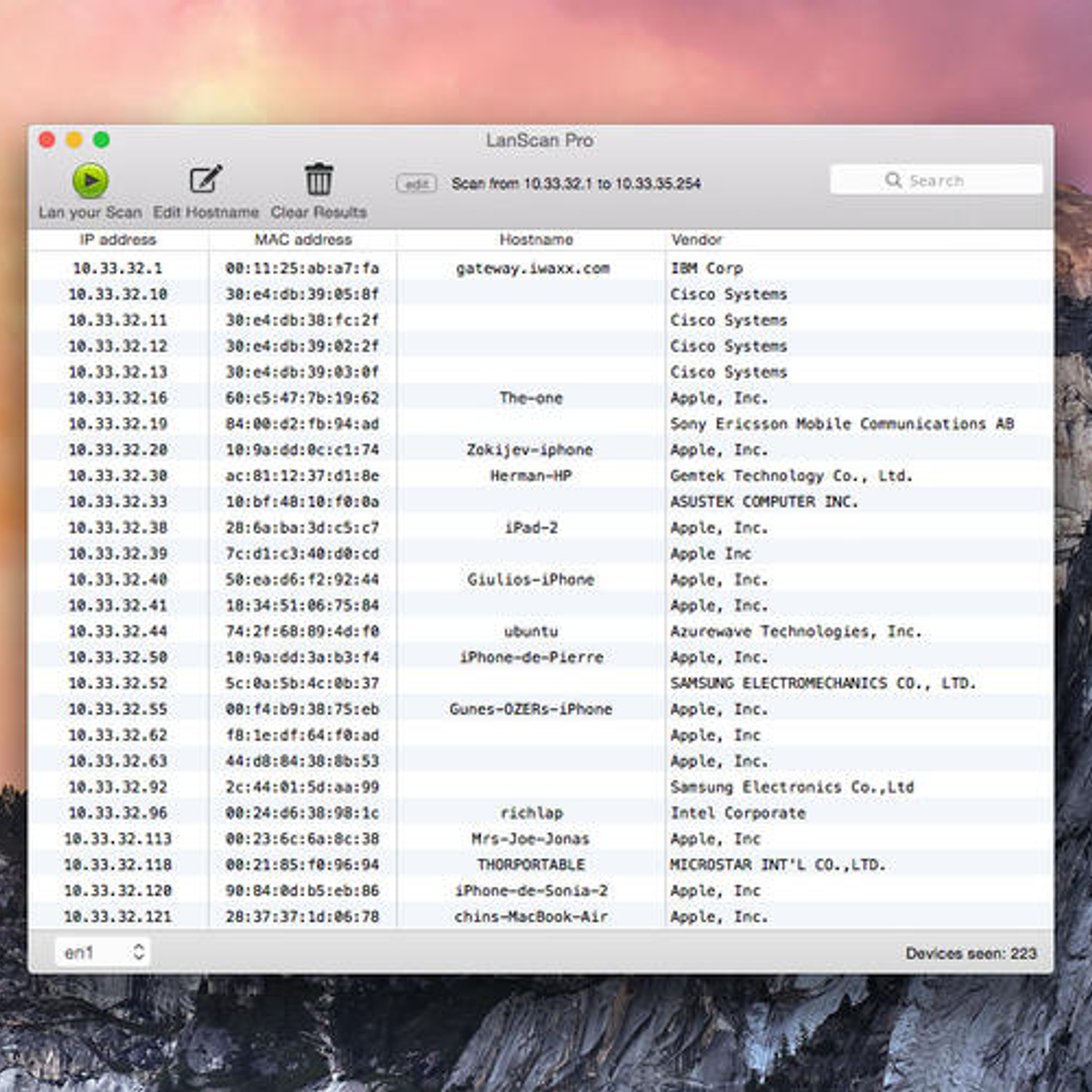Select hostname Herman-HP
1092x1092 pixels.
531,476
